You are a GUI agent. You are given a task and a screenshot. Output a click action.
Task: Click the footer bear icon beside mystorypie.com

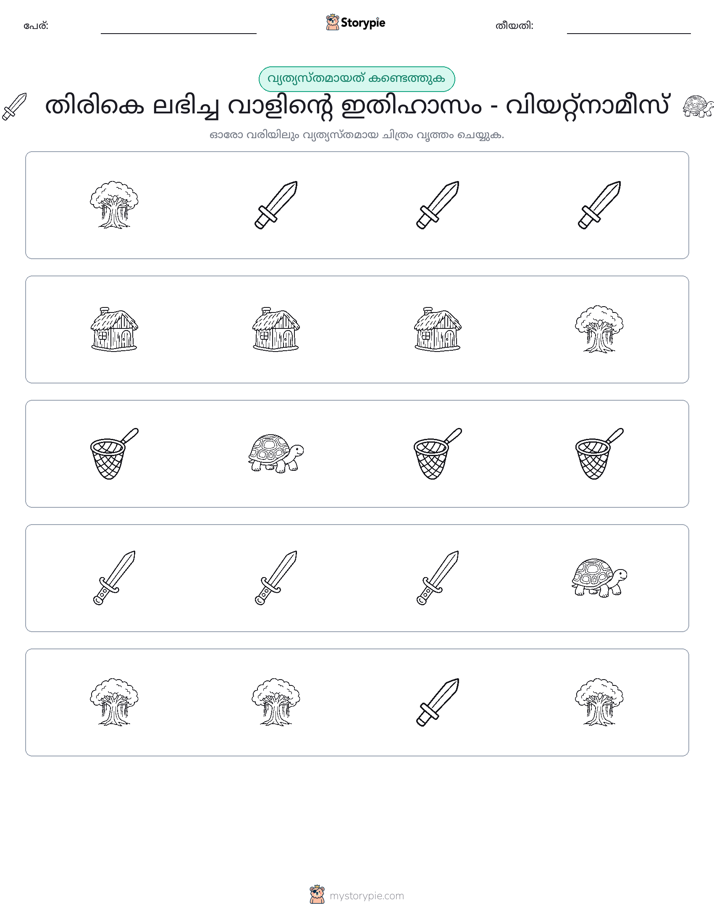pyautogui.click(x=317, y=895)
